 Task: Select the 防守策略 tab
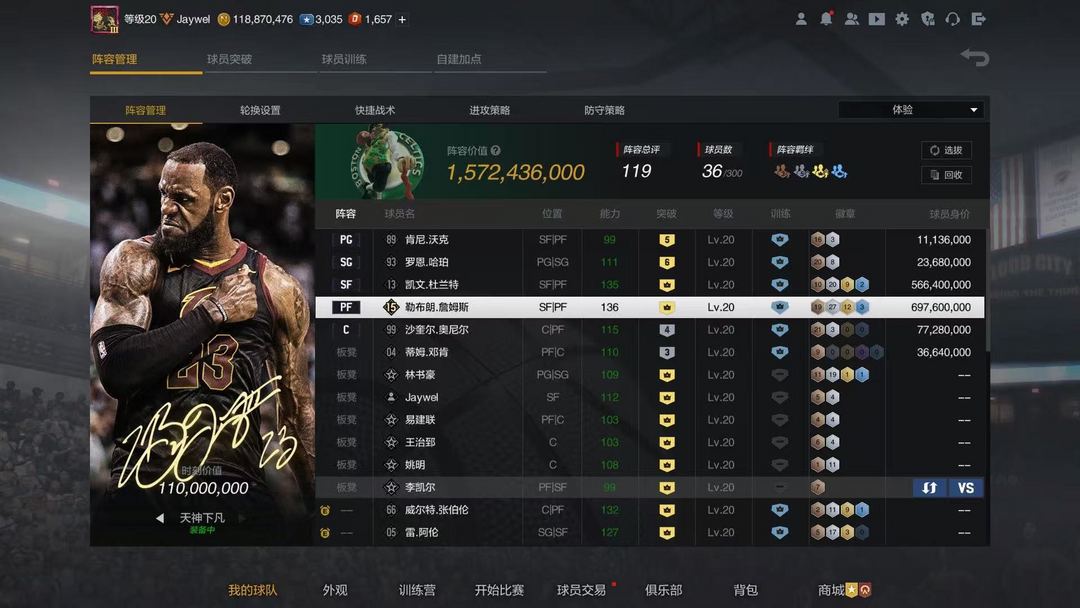tap(604, 110)
